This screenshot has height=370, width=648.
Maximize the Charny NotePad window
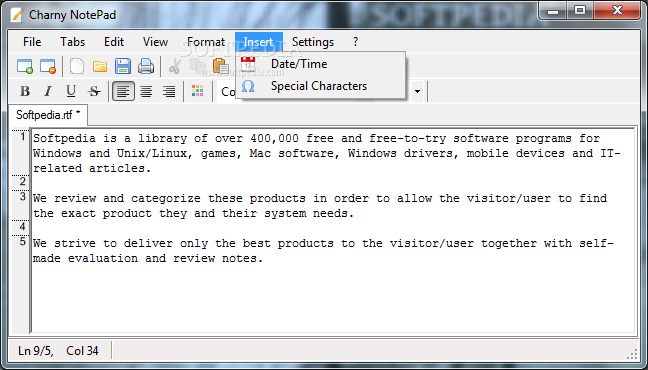[x=580, y=10]
